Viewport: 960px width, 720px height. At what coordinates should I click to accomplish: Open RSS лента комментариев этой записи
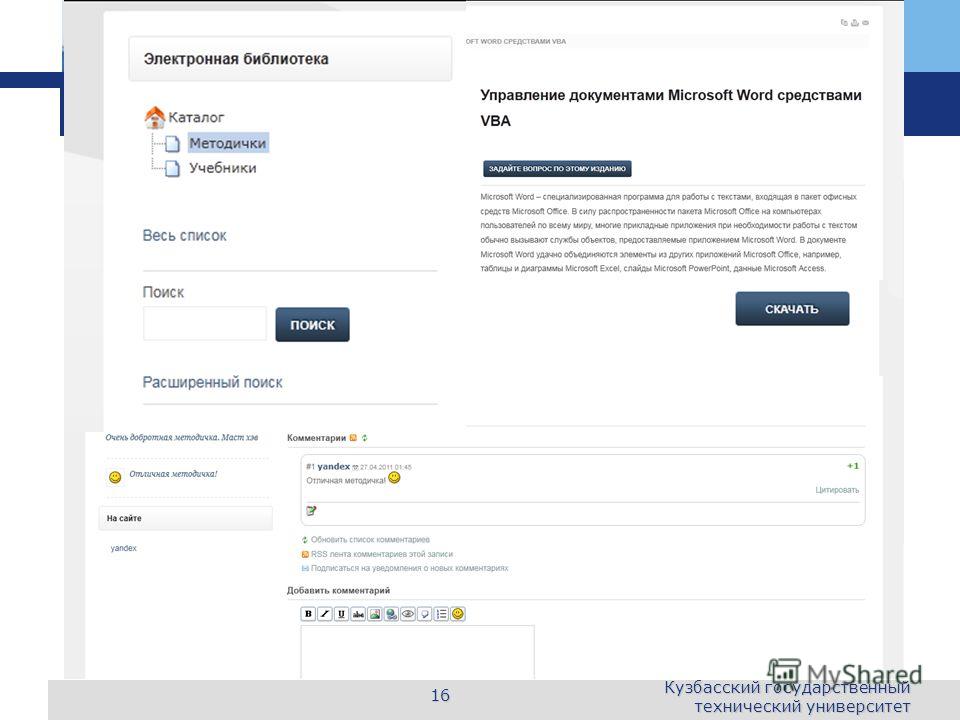coord(381,554)
